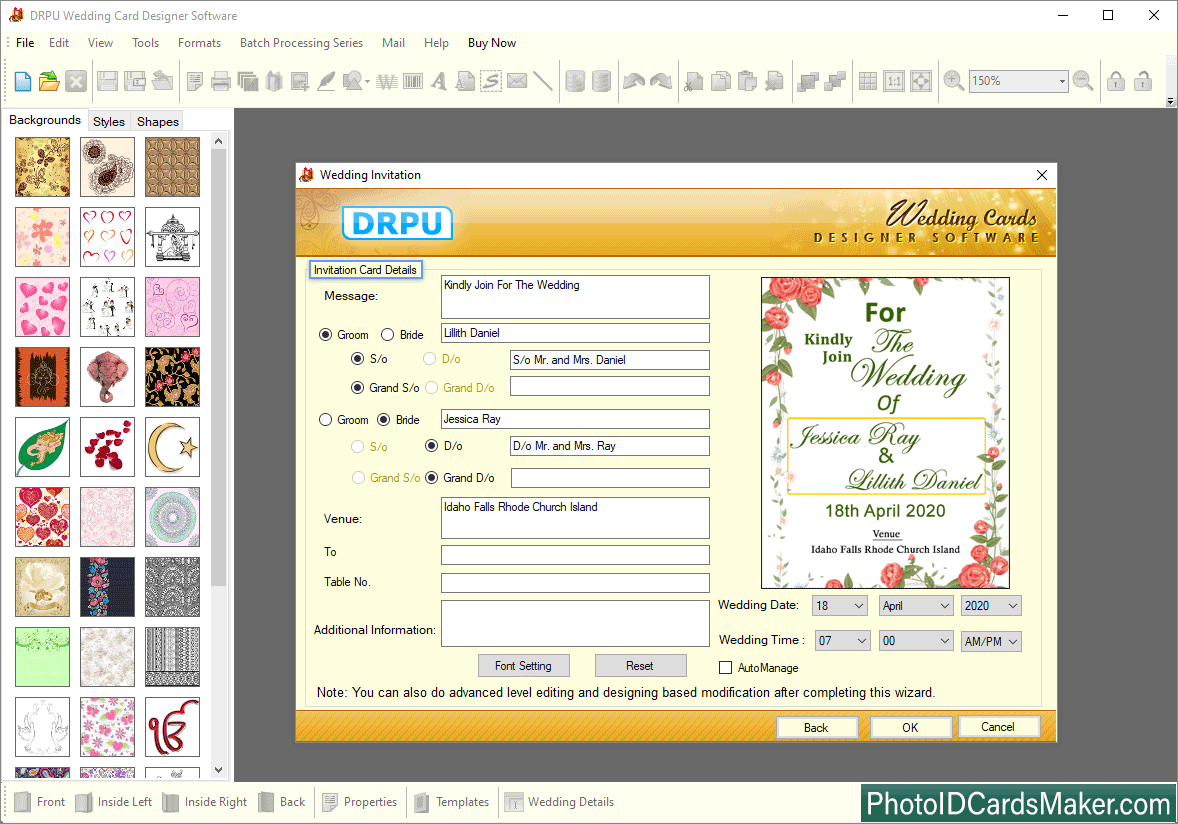Open the 150% zoom level dropdown
This screenshot has width=1178, height=824.
click(1062, 81)
